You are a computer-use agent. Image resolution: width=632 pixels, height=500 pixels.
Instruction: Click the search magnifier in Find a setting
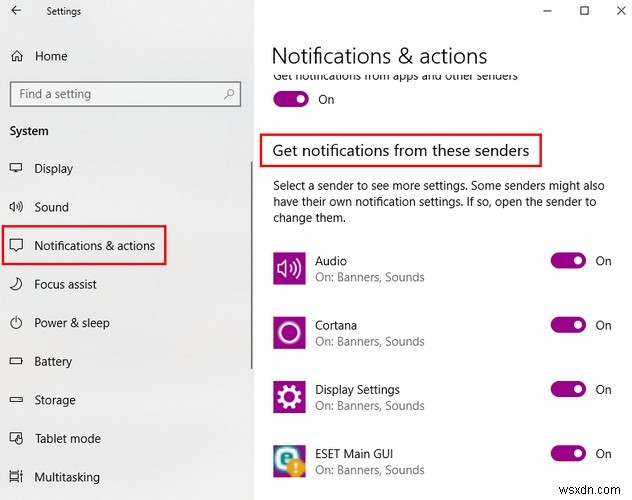(x=229, y=94)
